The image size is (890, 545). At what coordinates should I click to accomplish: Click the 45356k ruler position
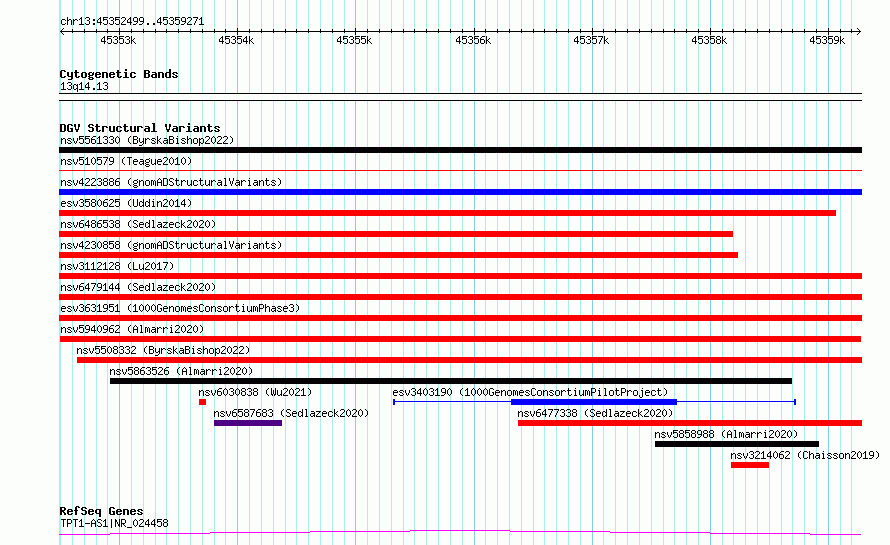pos(473,40)
